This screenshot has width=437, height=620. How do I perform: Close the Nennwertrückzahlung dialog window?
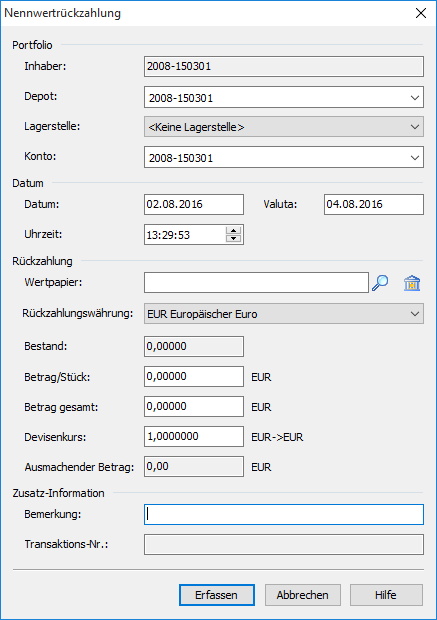[x=421, y=13]
